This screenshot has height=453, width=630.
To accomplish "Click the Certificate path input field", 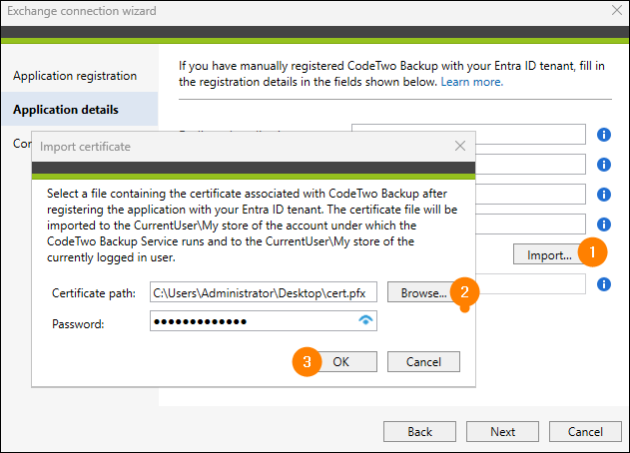I will coord(263,292).
